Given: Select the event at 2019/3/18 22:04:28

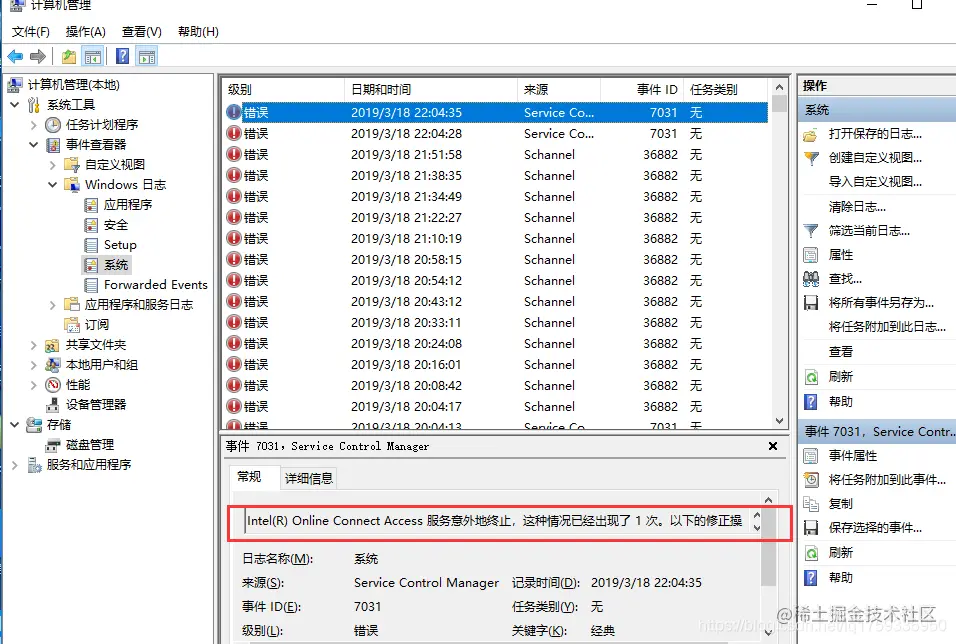Looking at the screenshot, I should pyautogui.click(x=496, y=134).
